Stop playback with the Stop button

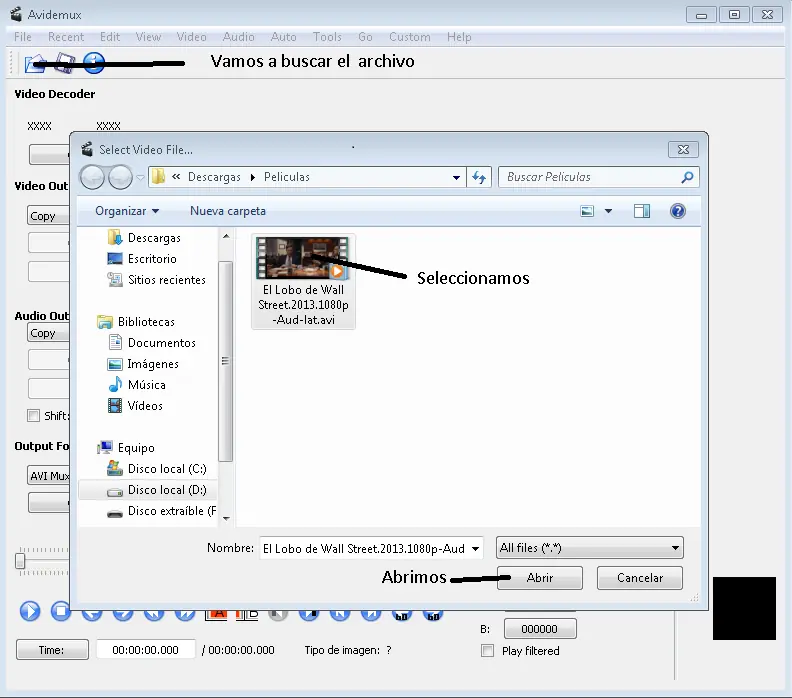pyautogui.click(x=61, y=611)
